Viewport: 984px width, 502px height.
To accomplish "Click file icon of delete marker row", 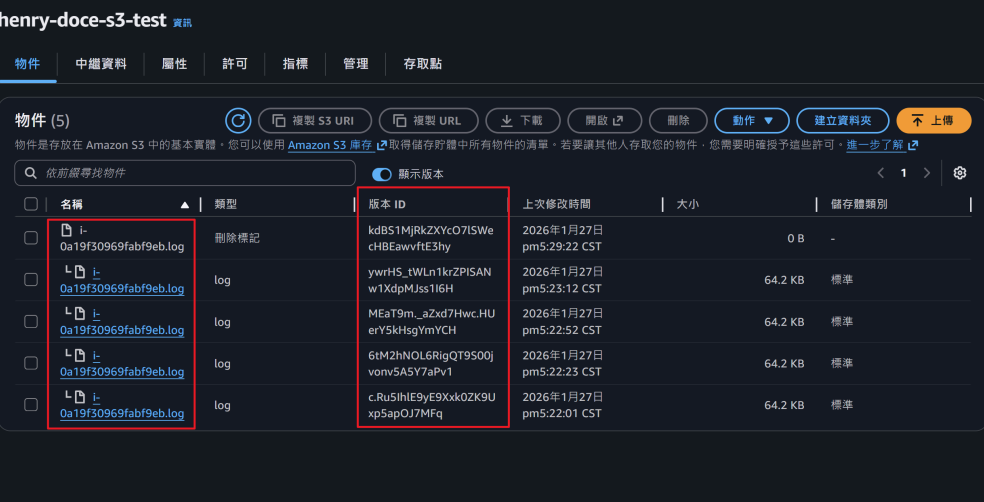I will click(x=67, y=230).
